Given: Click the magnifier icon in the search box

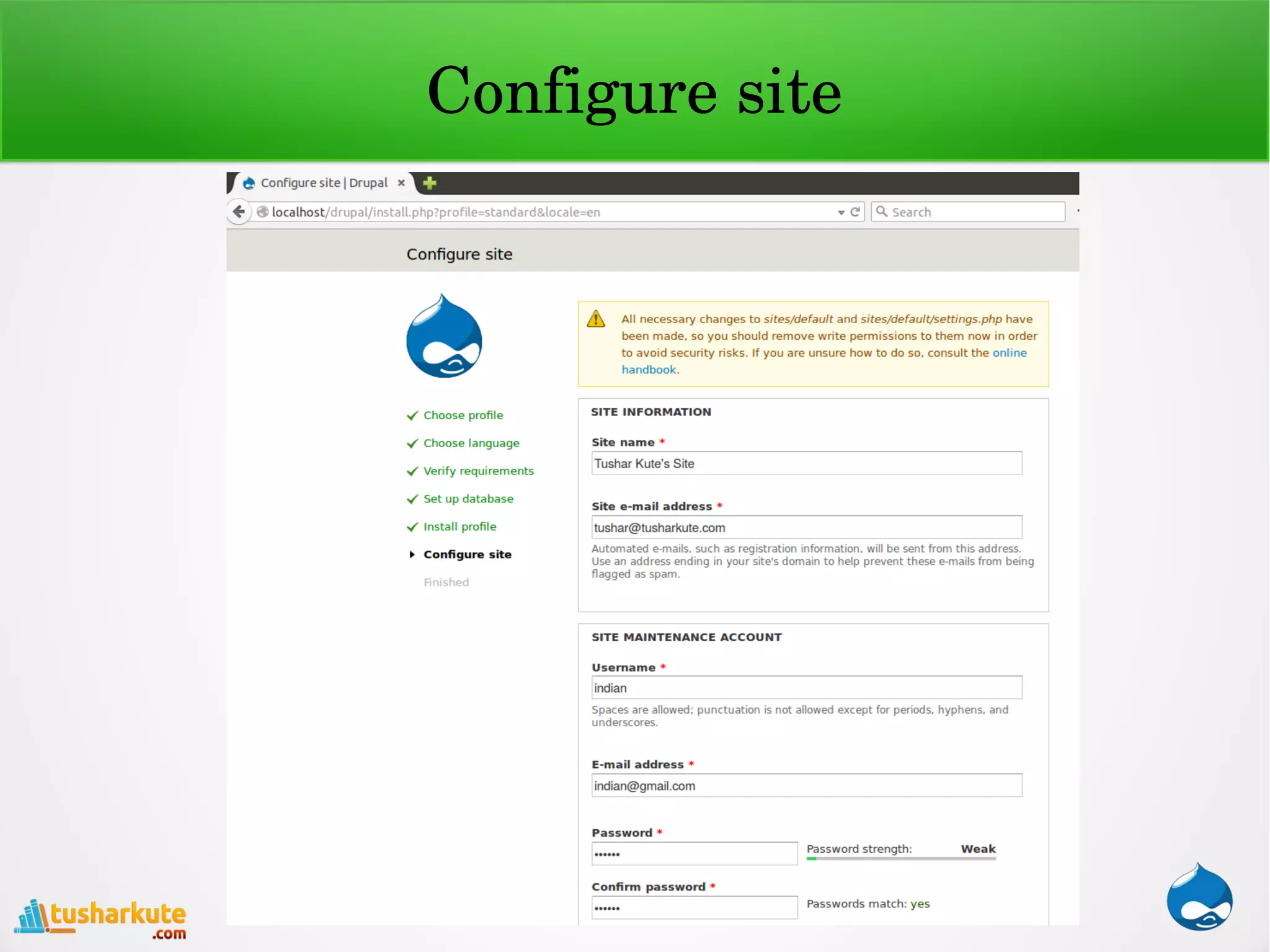Looking at the screenshot, I should 881,211.
